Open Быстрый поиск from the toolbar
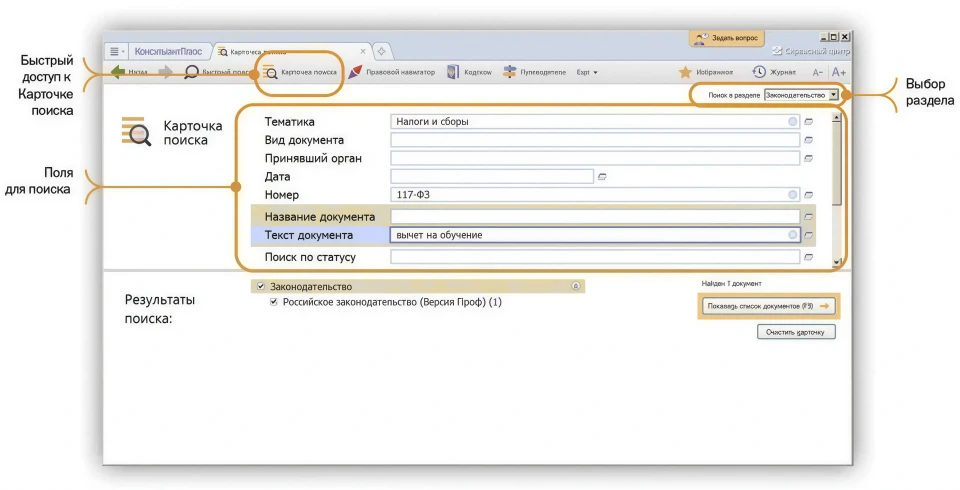This screenshot has height=490, width=960. pyautogui.click(x=217, y=72)
